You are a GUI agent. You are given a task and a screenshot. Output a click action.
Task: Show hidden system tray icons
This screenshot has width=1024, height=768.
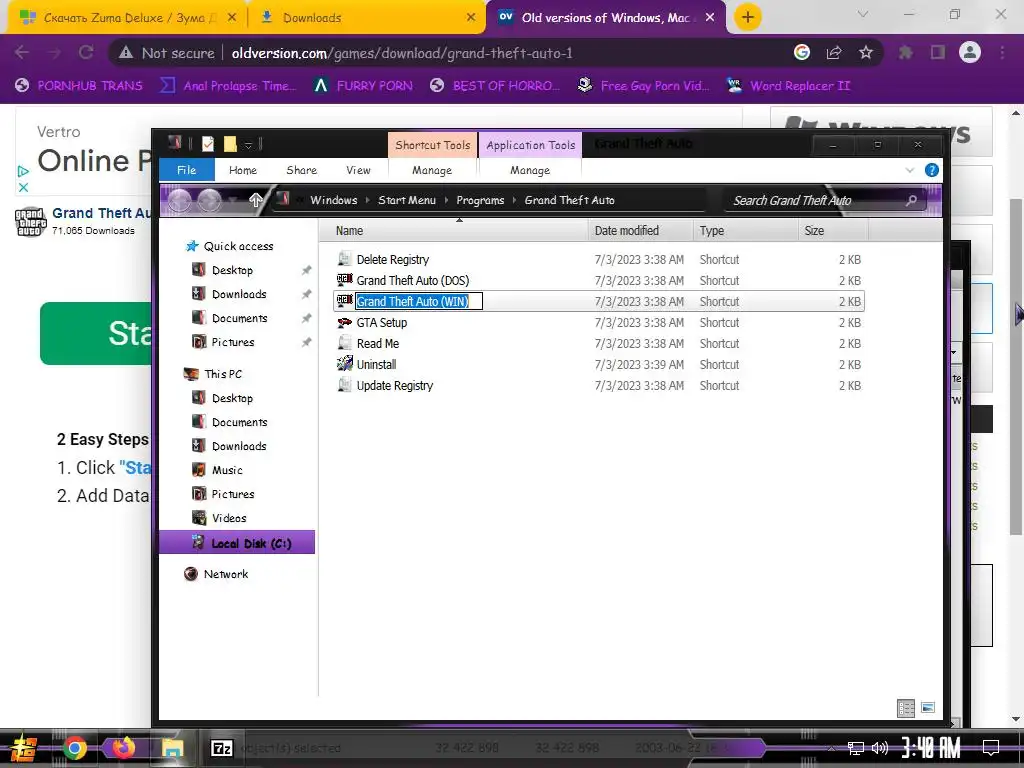[x=831, y=748]
